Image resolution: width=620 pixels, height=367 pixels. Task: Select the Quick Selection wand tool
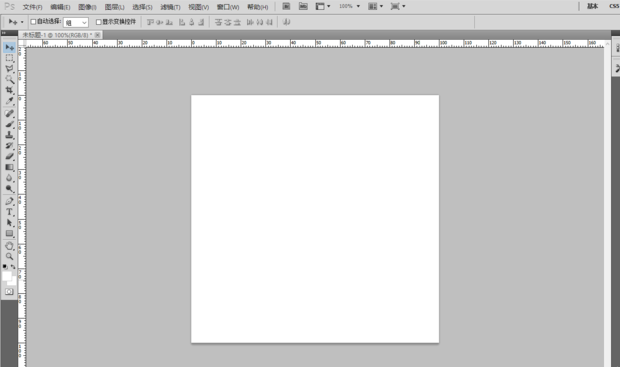[9, 79]
